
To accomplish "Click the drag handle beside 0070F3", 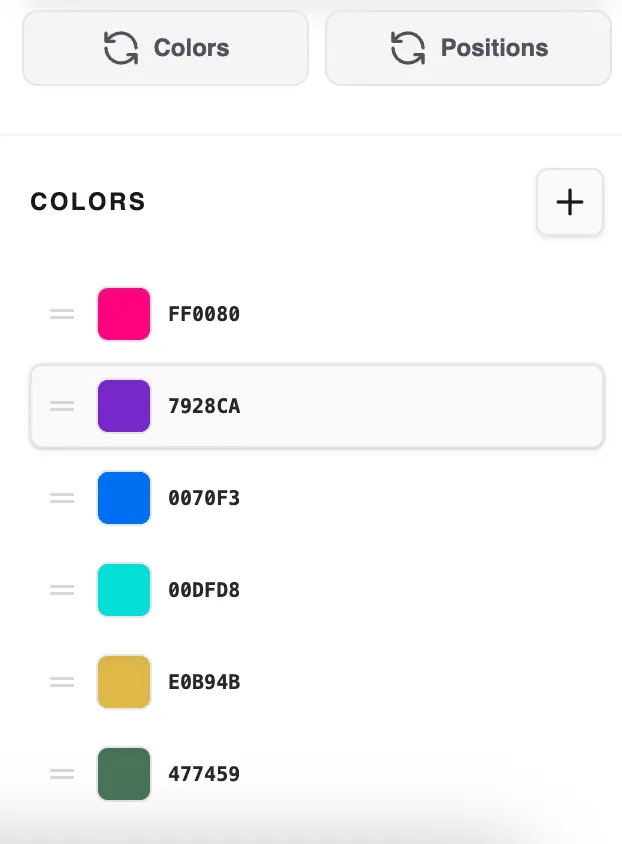I will tap(62, 498).
